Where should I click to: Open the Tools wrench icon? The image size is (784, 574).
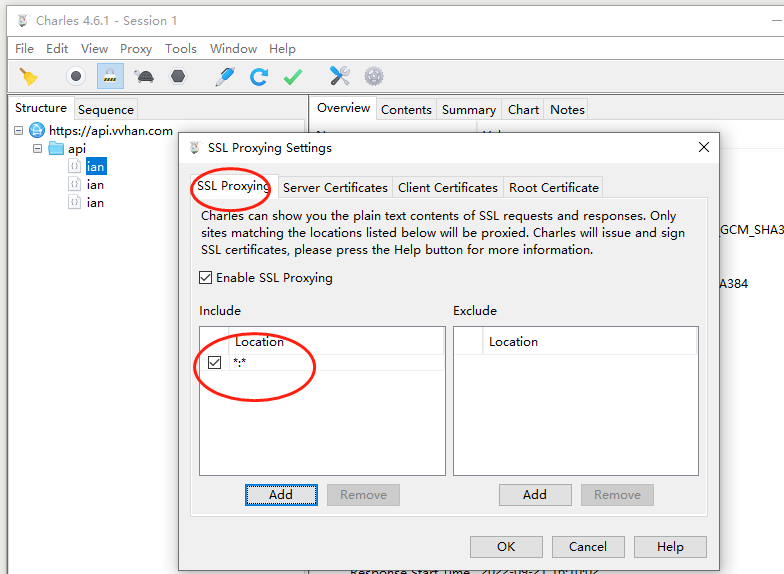pyautogui.click(x=340, y=76)
